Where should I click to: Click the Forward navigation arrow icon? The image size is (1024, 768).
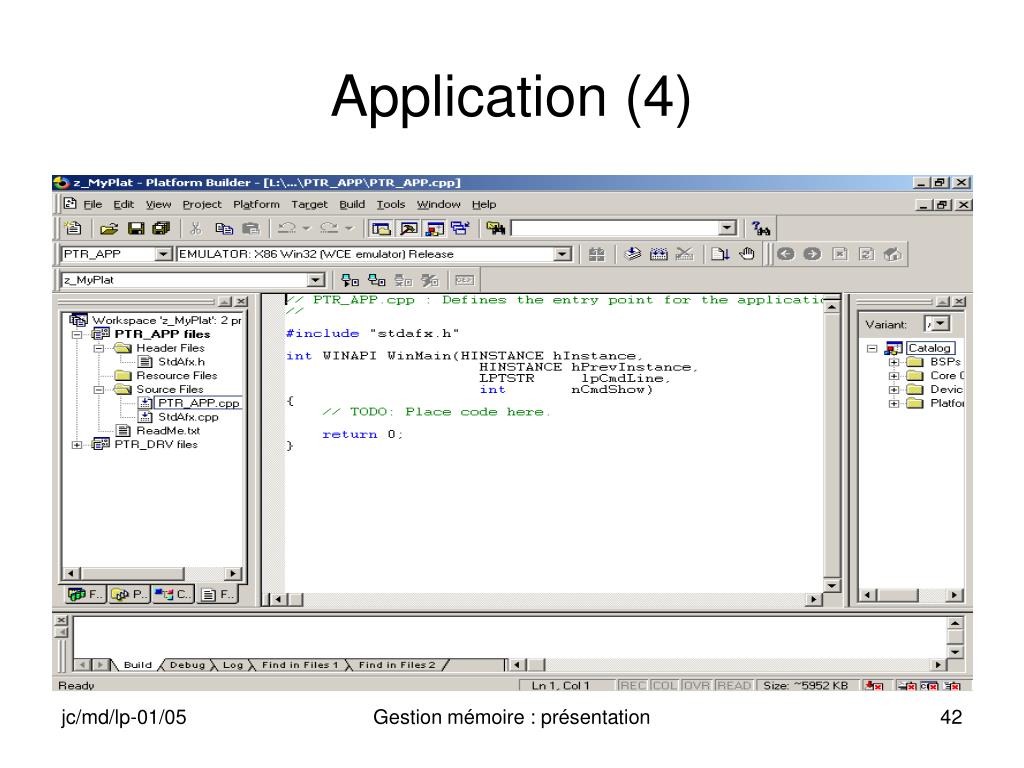(x=812, y=254)
